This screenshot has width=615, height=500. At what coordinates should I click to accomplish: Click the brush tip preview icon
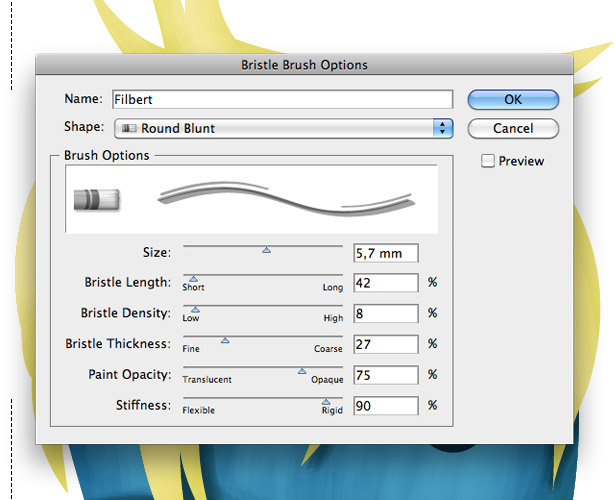96,199
